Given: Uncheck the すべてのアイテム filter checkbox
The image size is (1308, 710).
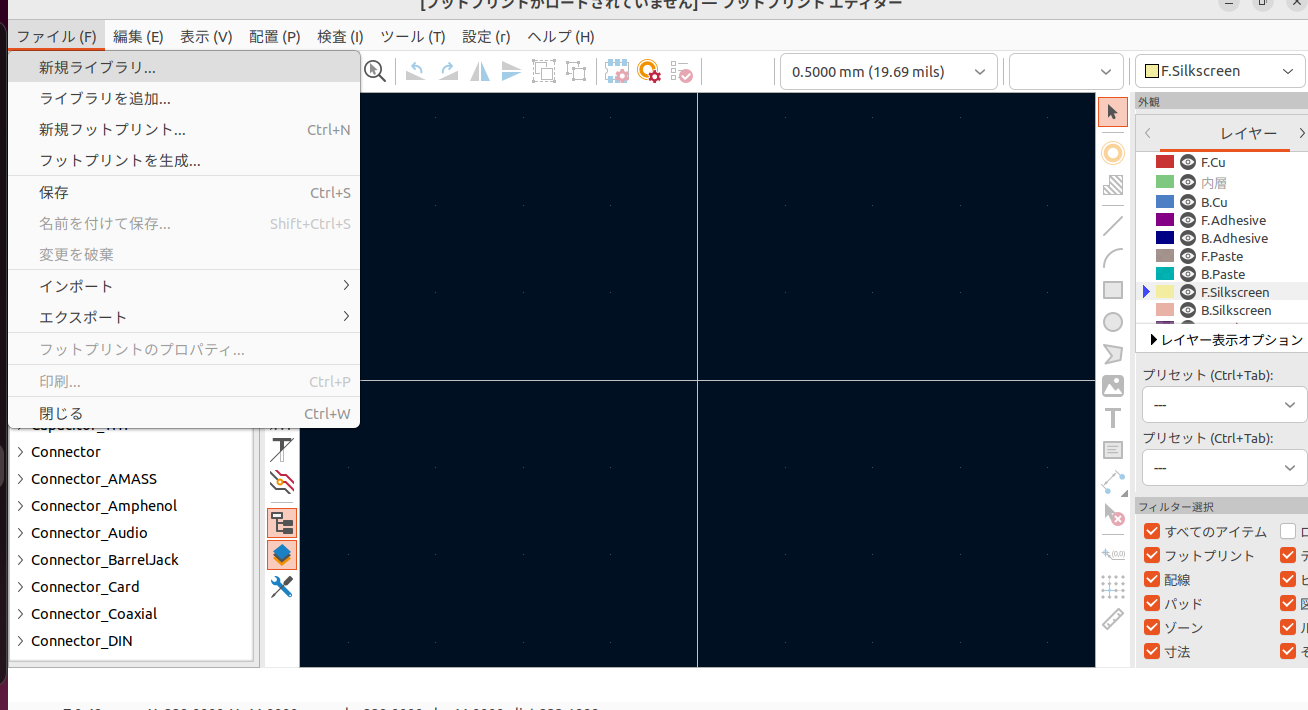Looking at the screenshot, I should pyautogui.click(x=1152, y=532).
